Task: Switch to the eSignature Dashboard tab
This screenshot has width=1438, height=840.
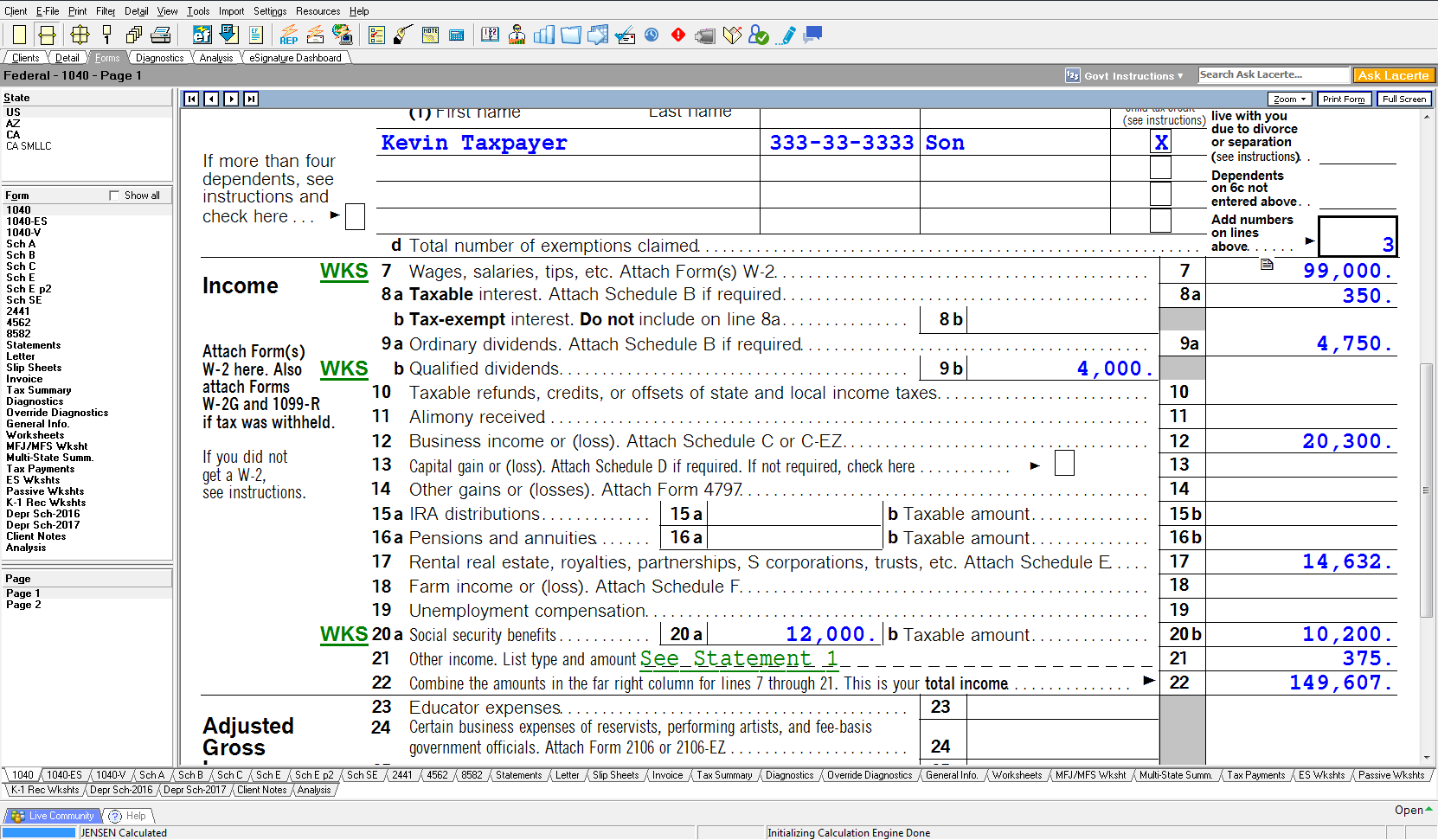Action: 295,58
